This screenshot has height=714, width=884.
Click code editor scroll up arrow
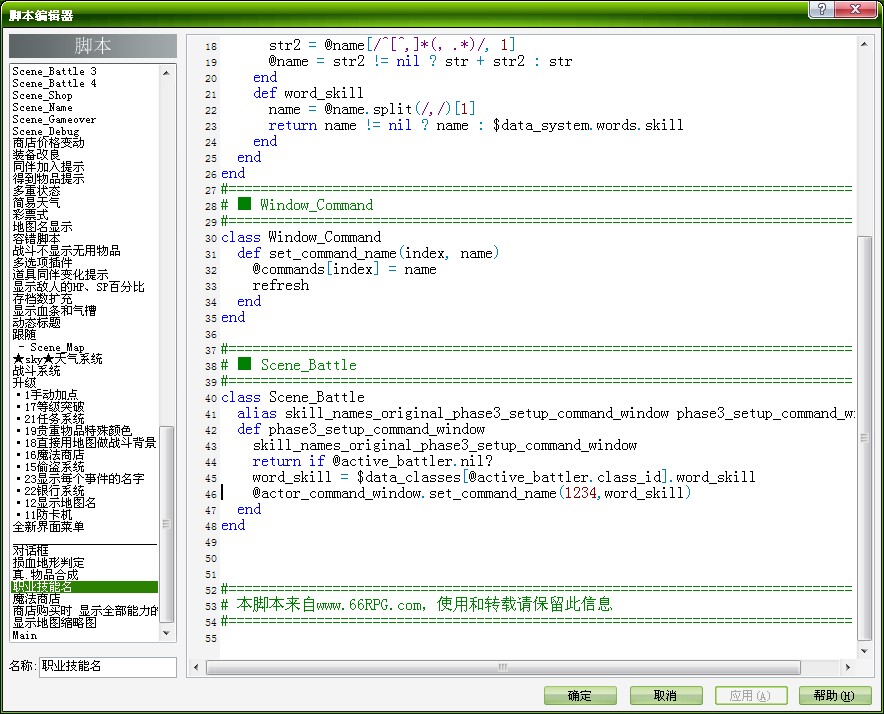[x=864, y=44]
